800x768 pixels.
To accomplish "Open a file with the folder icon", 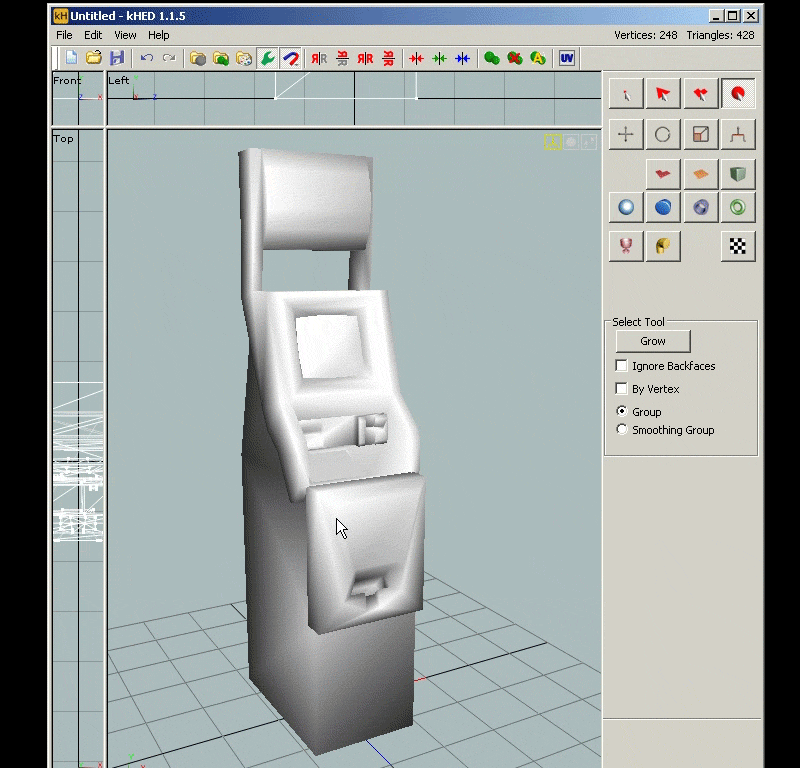I will 94,58.
